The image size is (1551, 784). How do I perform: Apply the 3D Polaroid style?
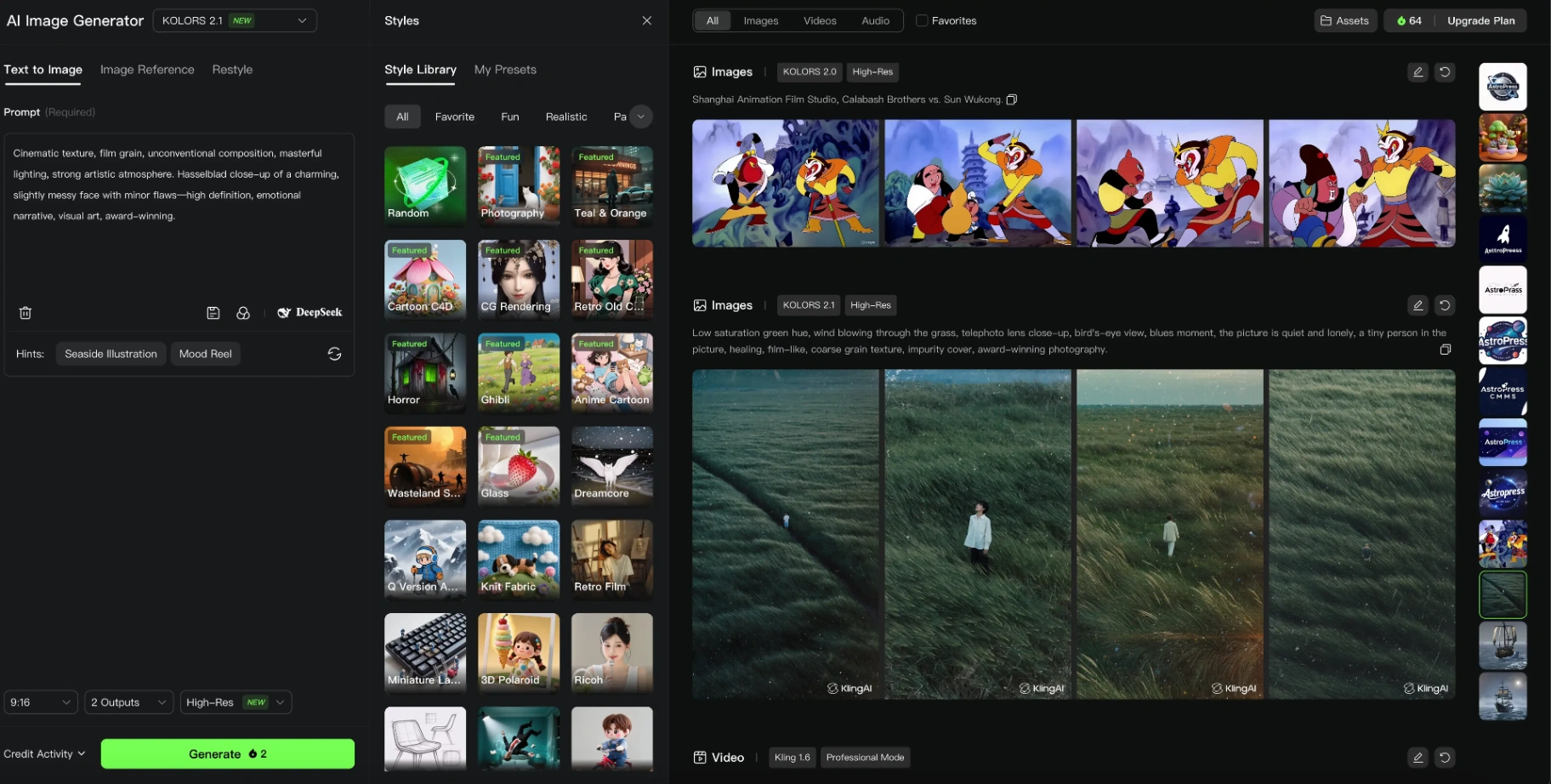pos(519,653)
